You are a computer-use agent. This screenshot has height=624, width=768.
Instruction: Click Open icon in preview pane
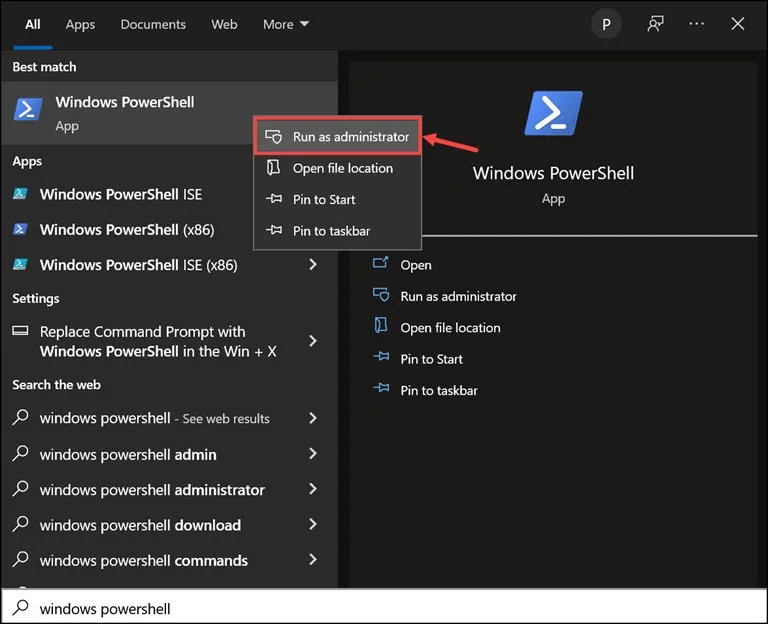click(x=381, y=263)
